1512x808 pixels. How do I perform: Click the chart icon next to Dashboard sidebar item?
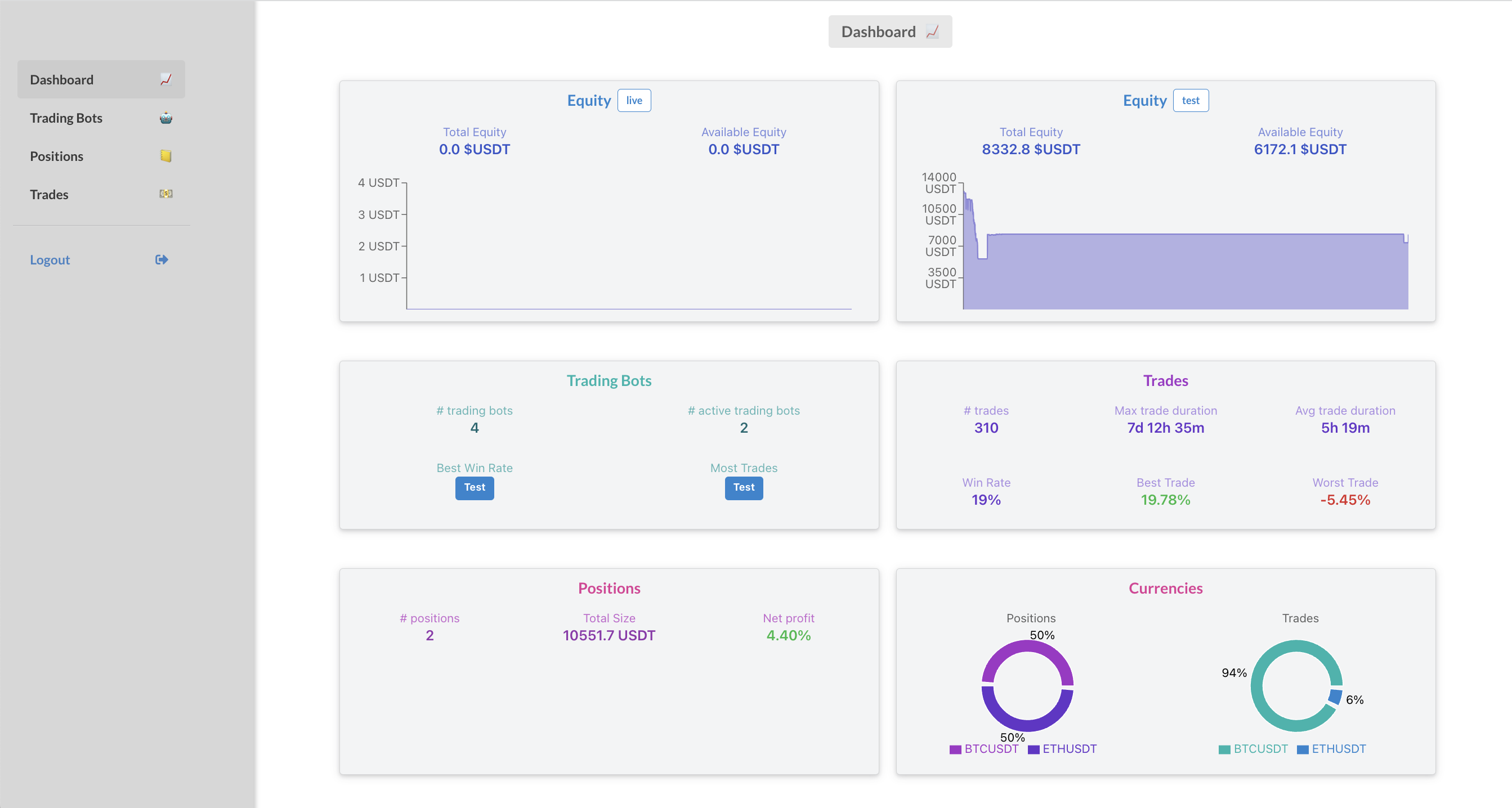(166, 79)
